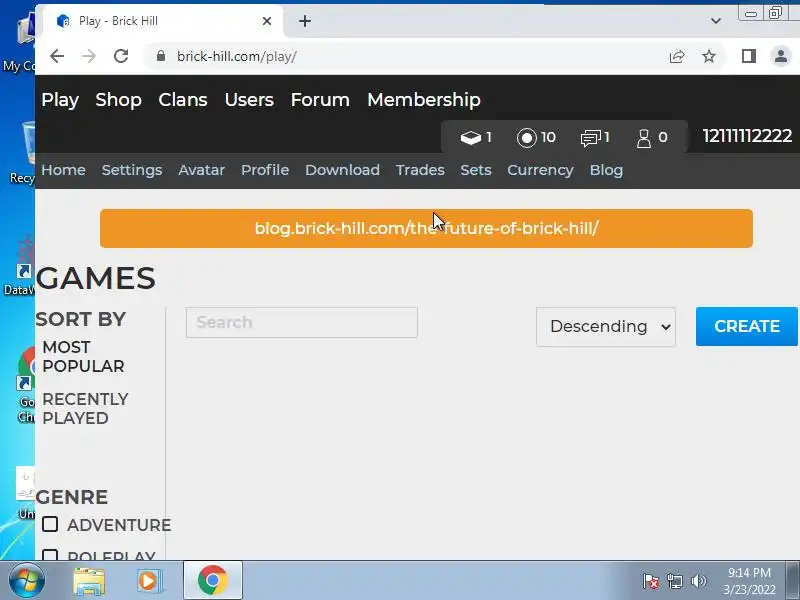Click the share page icon
This screenshot has width=800, height=600.
(677, 56)
